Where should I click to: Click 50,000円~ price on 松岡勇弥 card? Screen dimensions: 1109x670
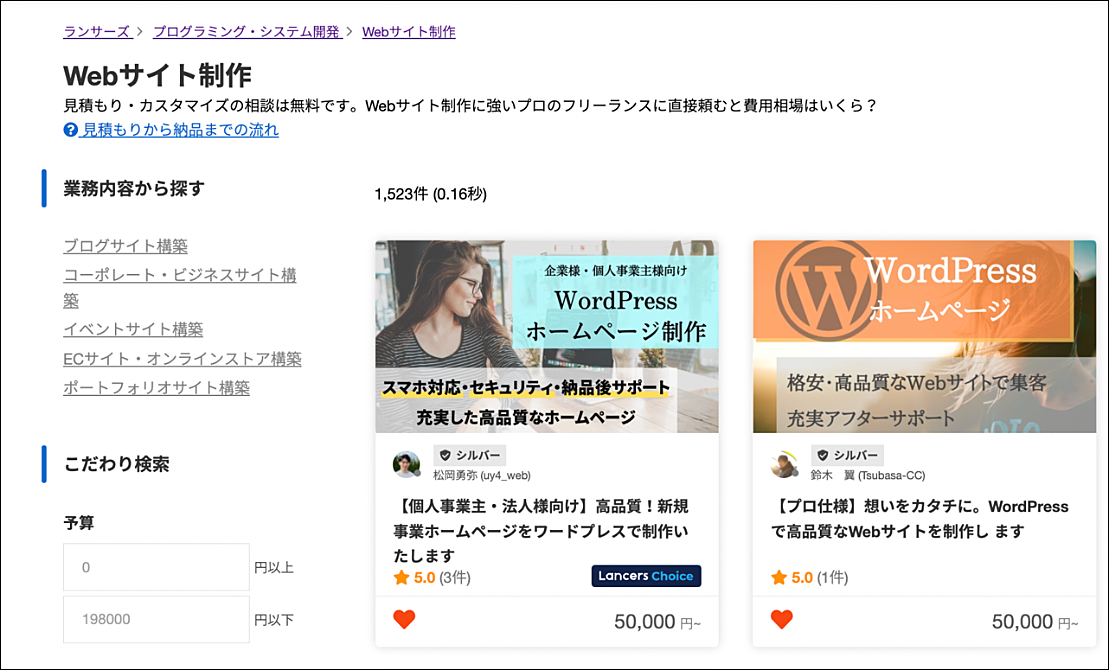657,622
